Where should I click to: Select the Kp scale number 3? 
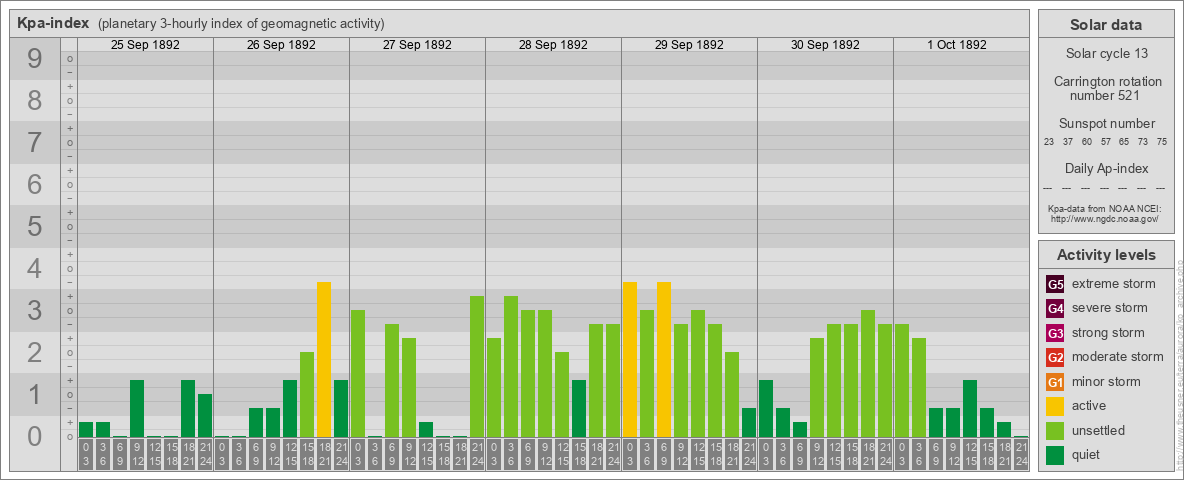click(35, 310)
